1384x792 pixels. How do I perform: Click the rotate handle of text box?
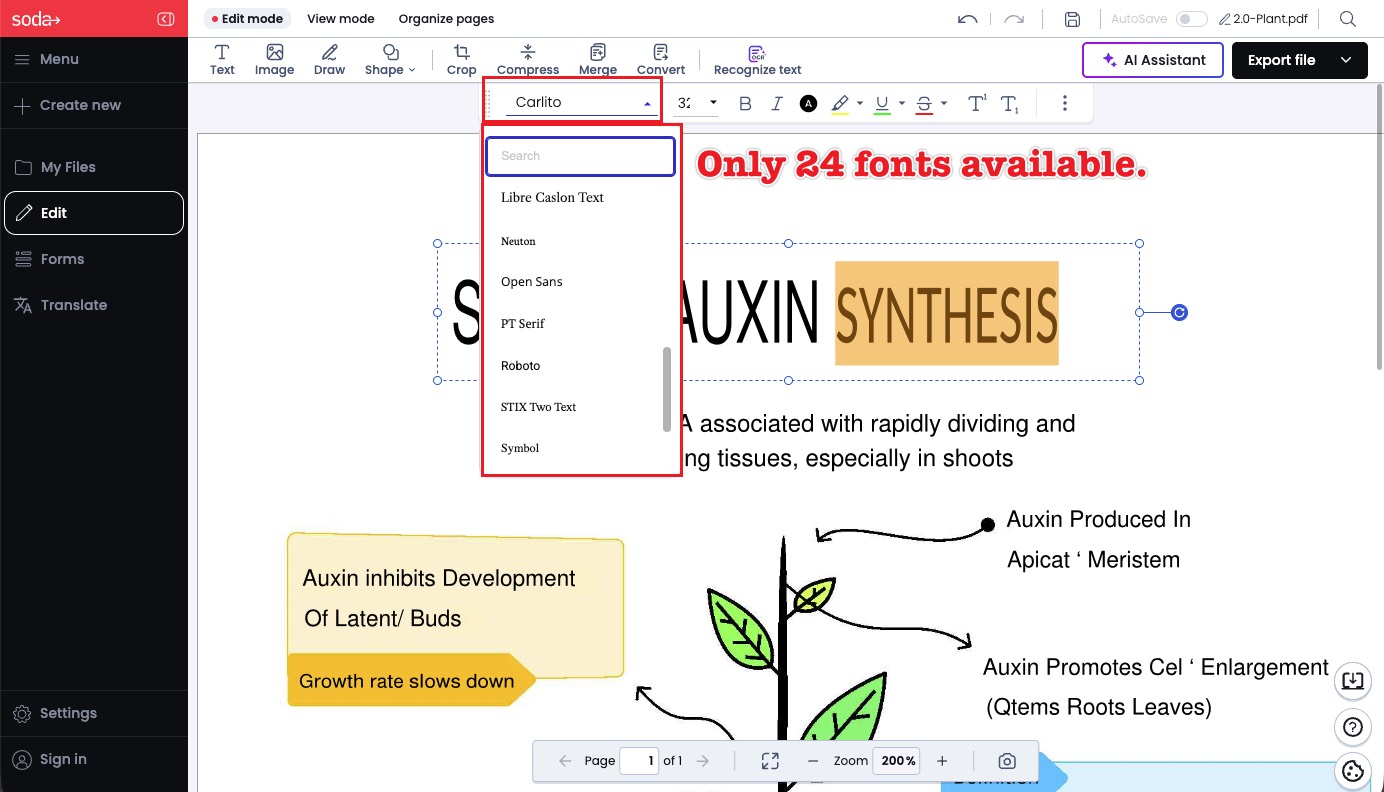pyautogui.click(x=1179, y=313)
